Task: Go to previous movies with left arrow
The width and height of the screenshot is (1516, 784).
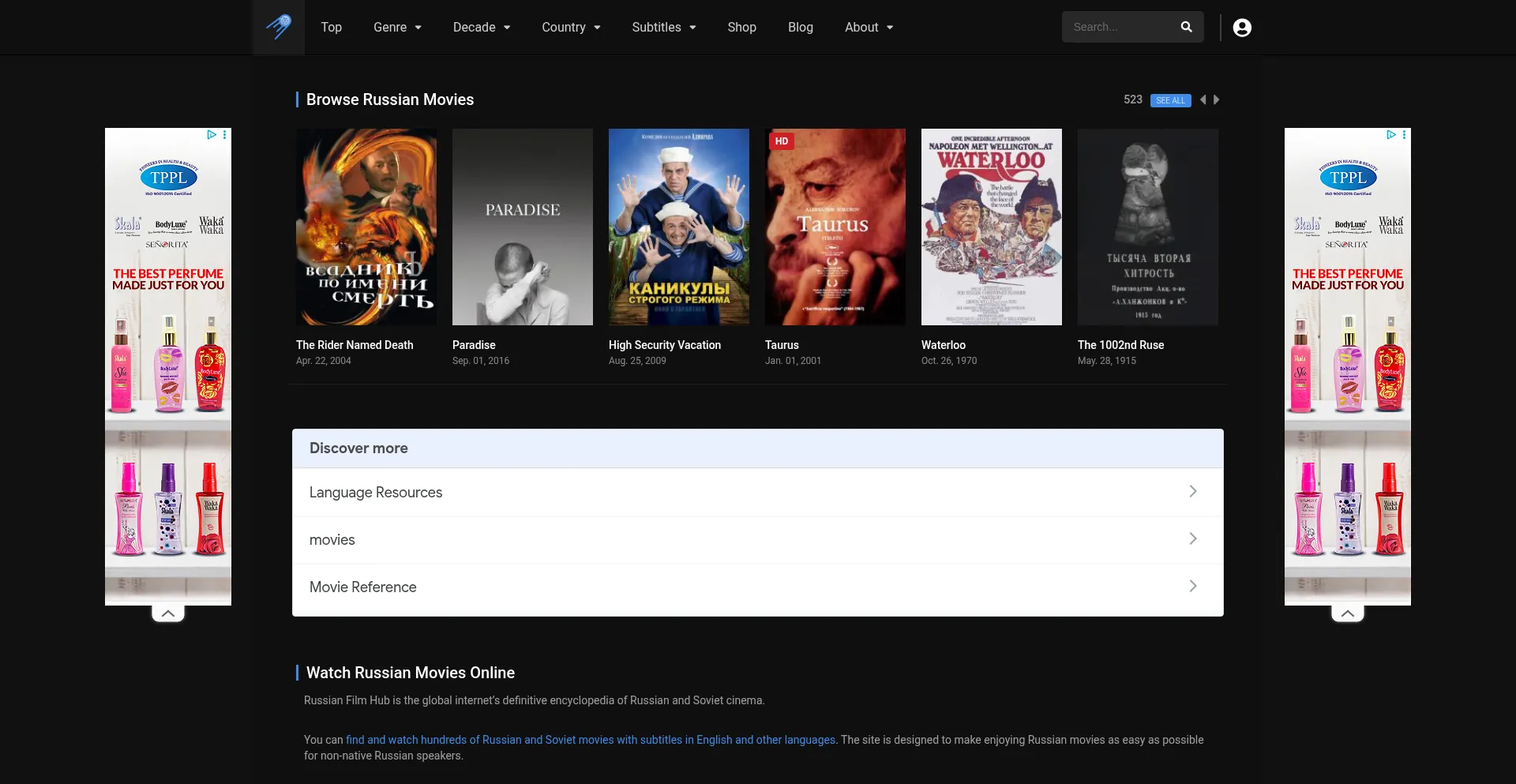Action: click(1203, 99)
